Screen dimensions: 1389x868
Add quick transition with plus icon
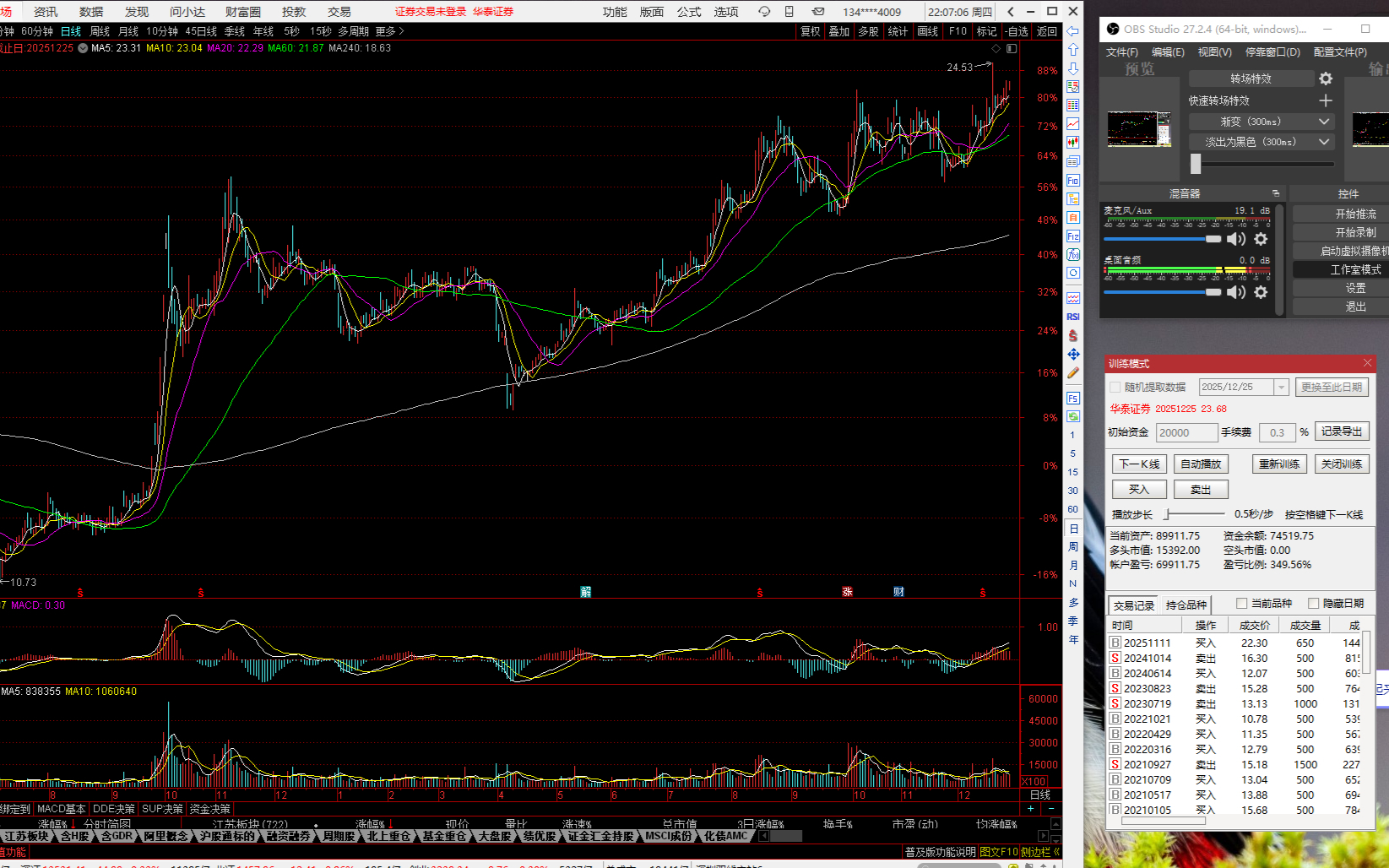(x=1326, y=100)
